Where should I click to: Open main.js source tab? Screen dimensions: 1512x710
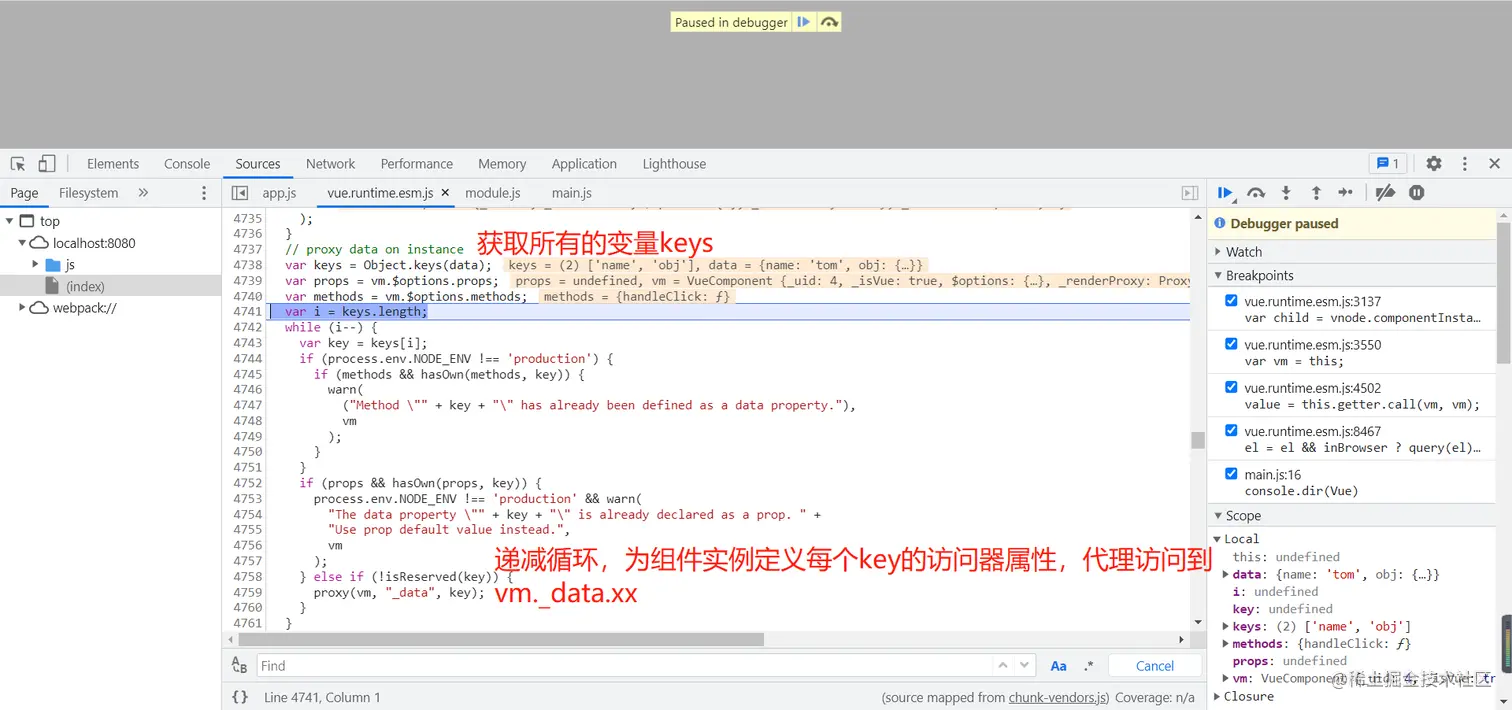point(572,193)
